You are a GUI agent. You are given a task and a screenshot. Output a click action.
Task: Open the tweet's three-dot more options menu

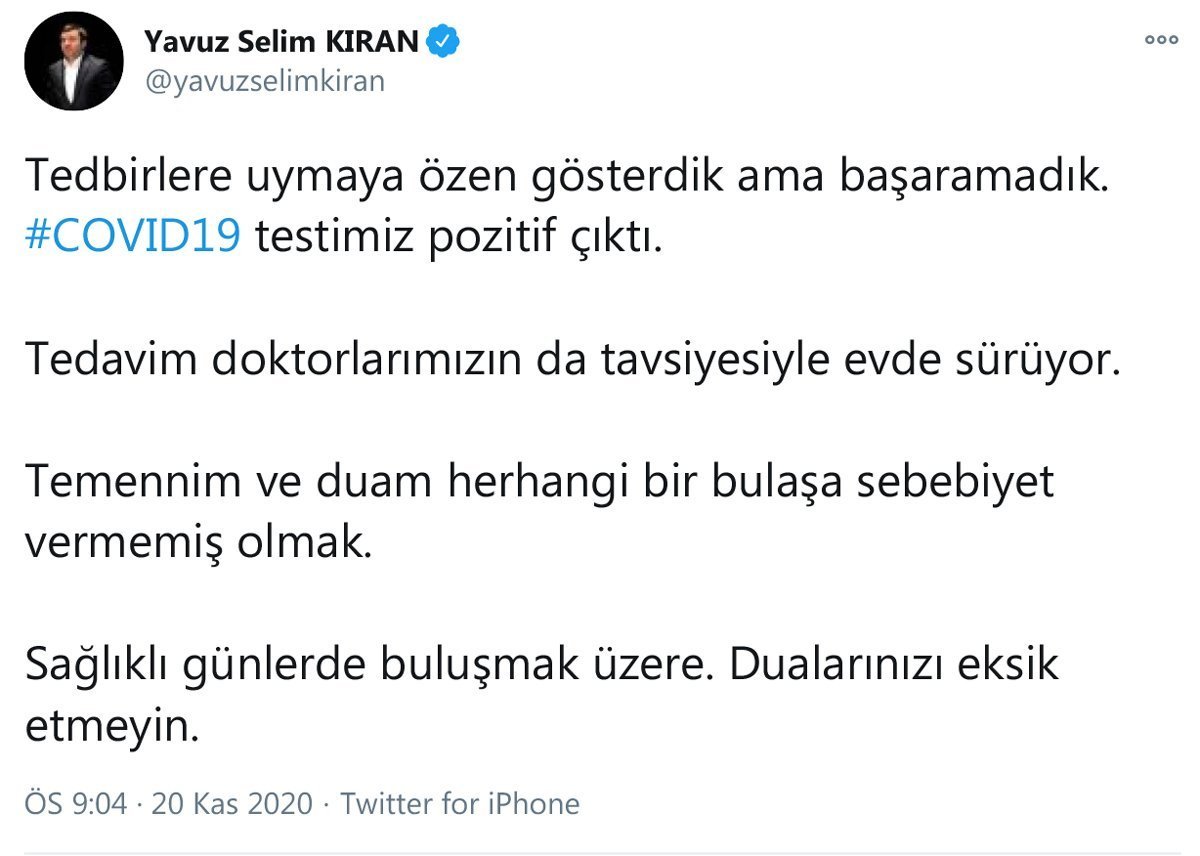click(1161, 41)
